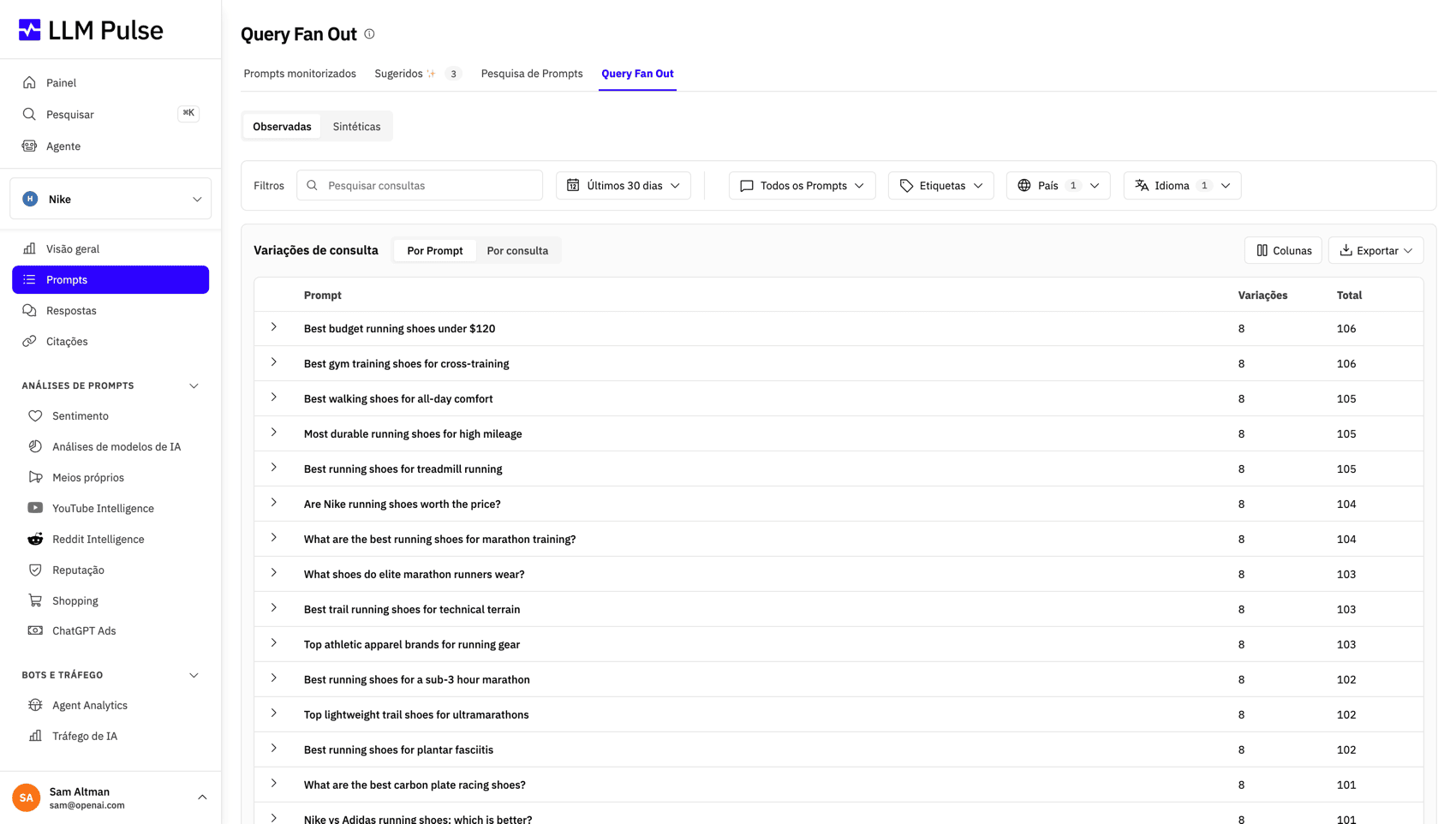
Task: Click the Visão geral chart icon
Action: 29,249
